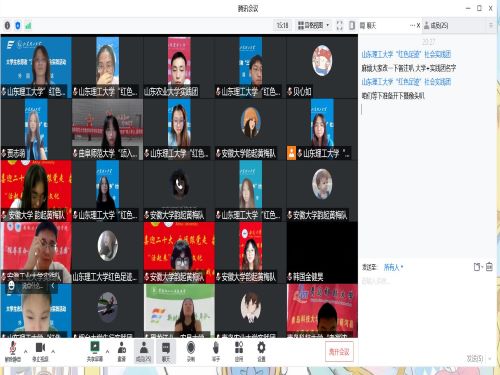The width and height of the screenshot is (500, 375).
Task: Enter fullscreen with the expand icon
Action: pos(339,25)
